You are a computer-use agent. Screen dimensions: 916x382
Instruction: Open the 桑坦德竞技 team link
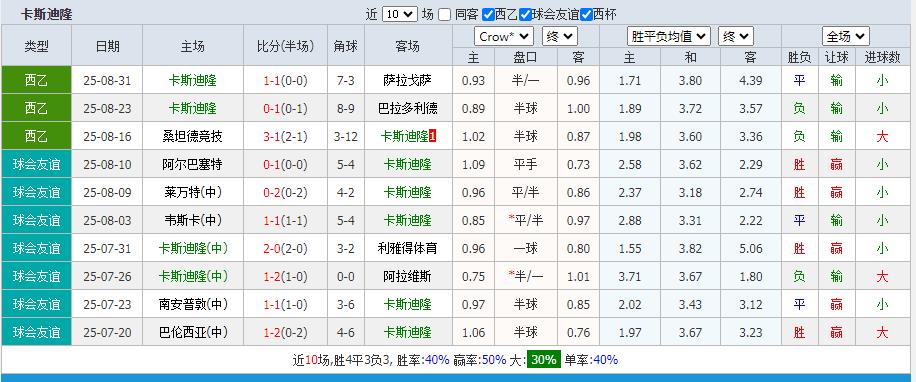(192, 136)
